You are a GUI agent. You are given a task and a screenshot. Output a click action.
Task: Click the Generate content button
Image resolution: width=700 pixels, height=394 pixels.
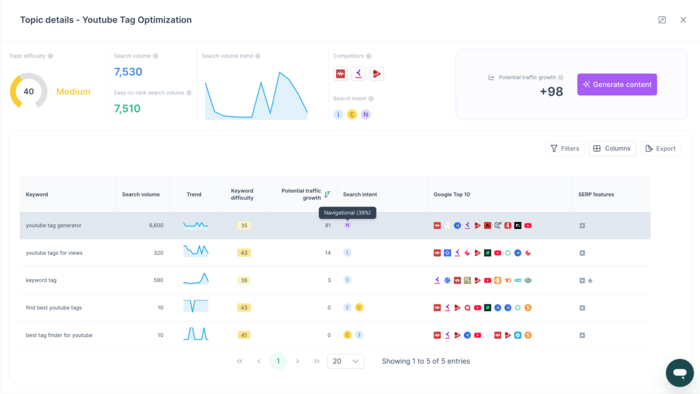tap(617, 84)
